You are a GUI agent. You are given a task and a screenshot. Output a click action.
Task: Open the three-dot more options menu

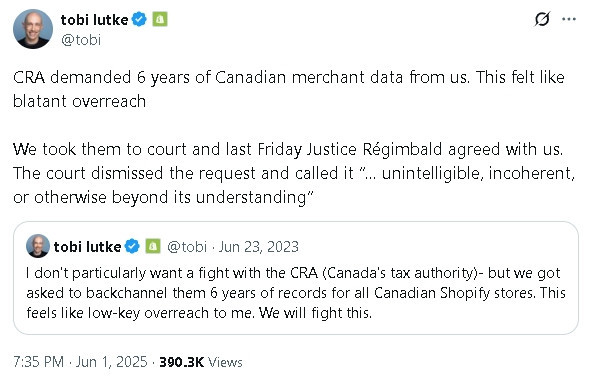pyautogui.click(x=569, y=19)
